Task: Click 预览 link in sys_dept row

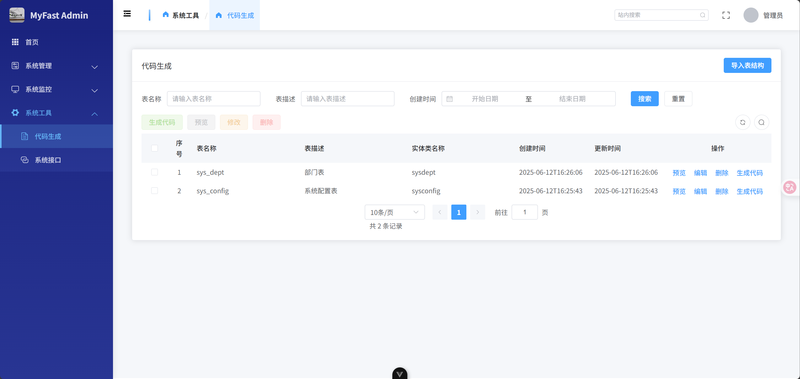Action: [679, 173]
